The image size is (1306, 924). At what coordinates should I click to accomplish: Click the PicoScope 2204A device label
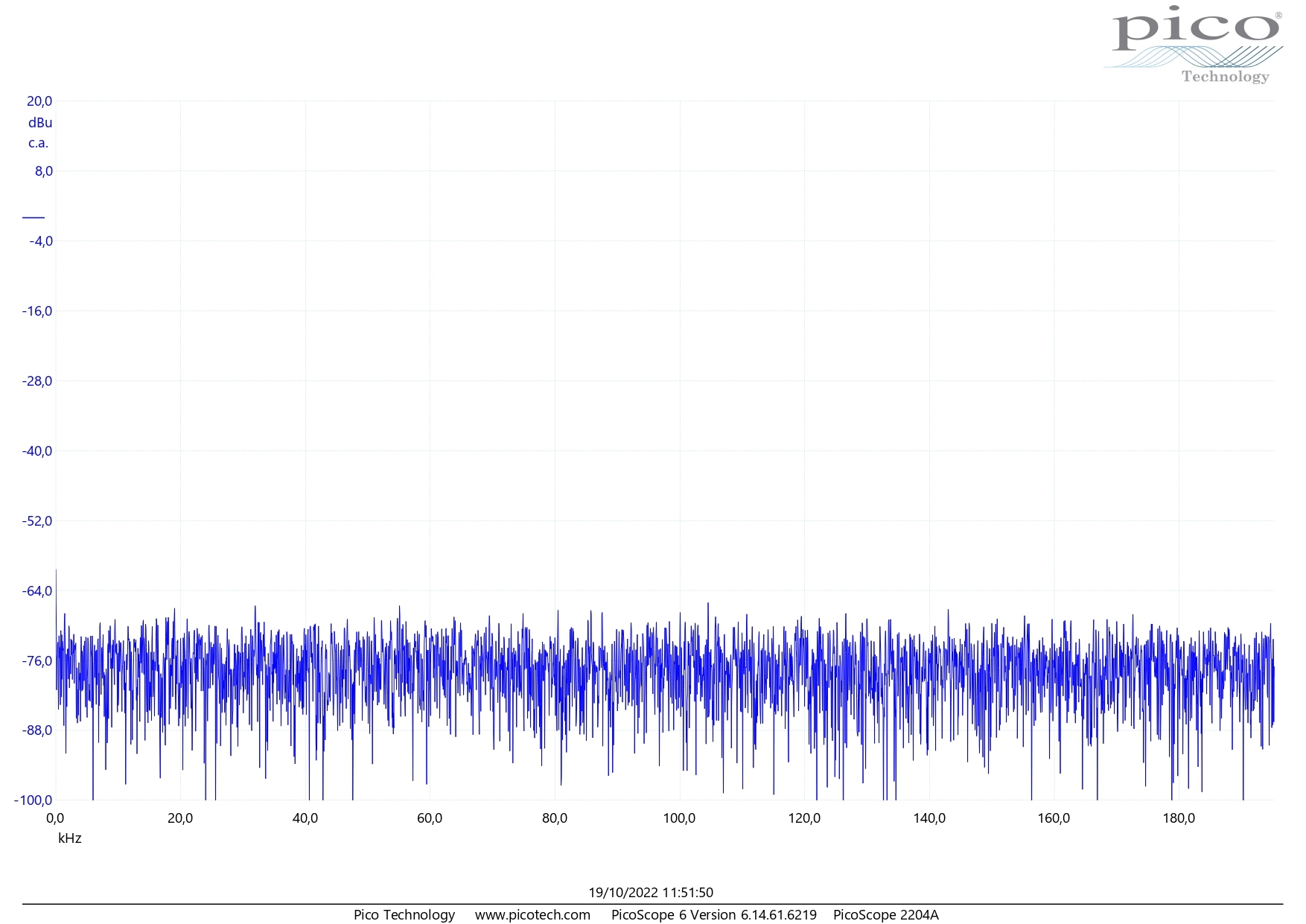[x=886, y=915]
